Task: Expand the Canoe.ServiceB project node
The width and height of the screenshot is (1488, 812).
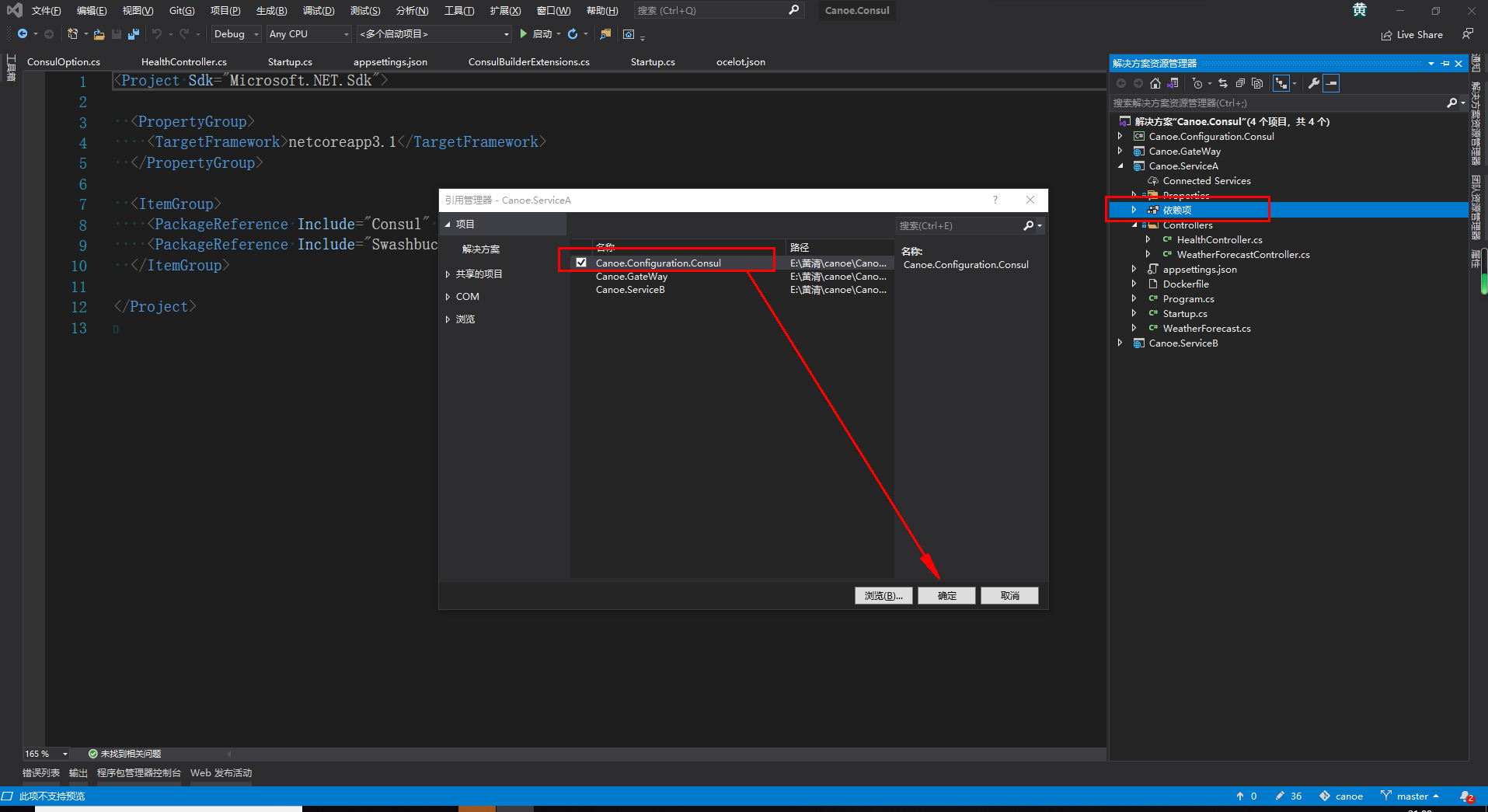Action: pyautogui.click(x=1120, y=343)
